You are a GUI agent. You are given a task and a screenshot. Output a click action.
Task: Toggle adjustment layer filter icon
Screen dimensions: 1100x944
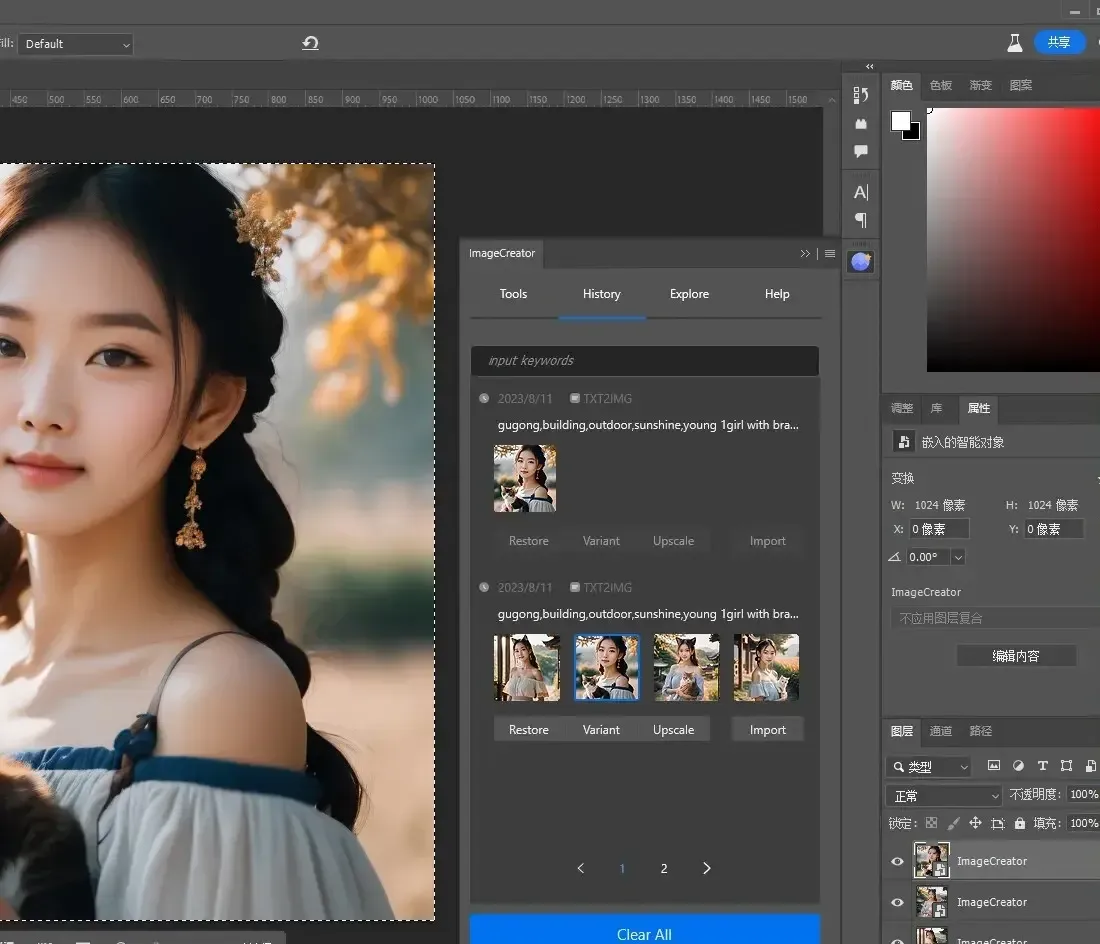click(x=1019, y=766)
